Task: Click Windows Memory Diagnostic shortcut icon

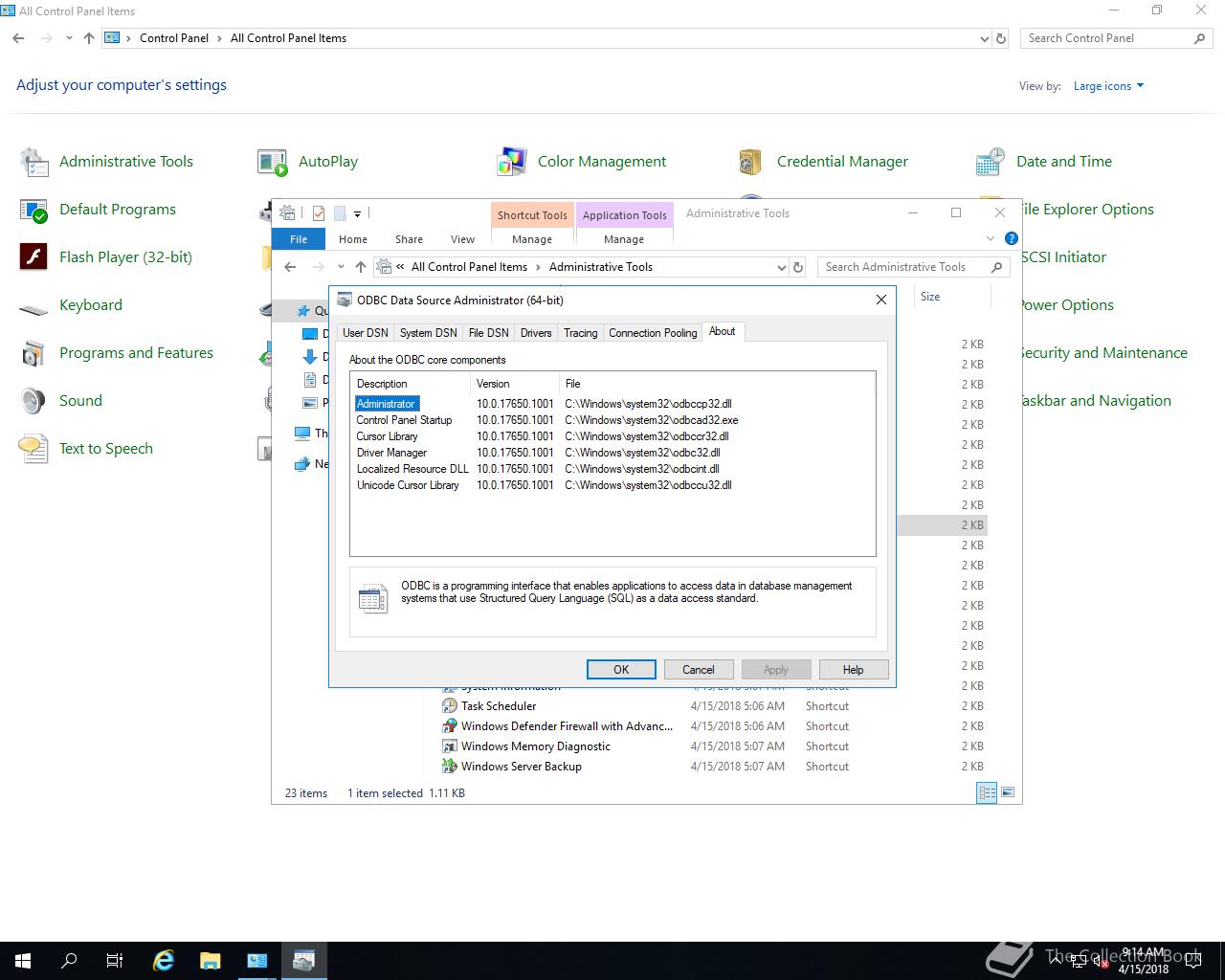Action: tap(450, 746)
